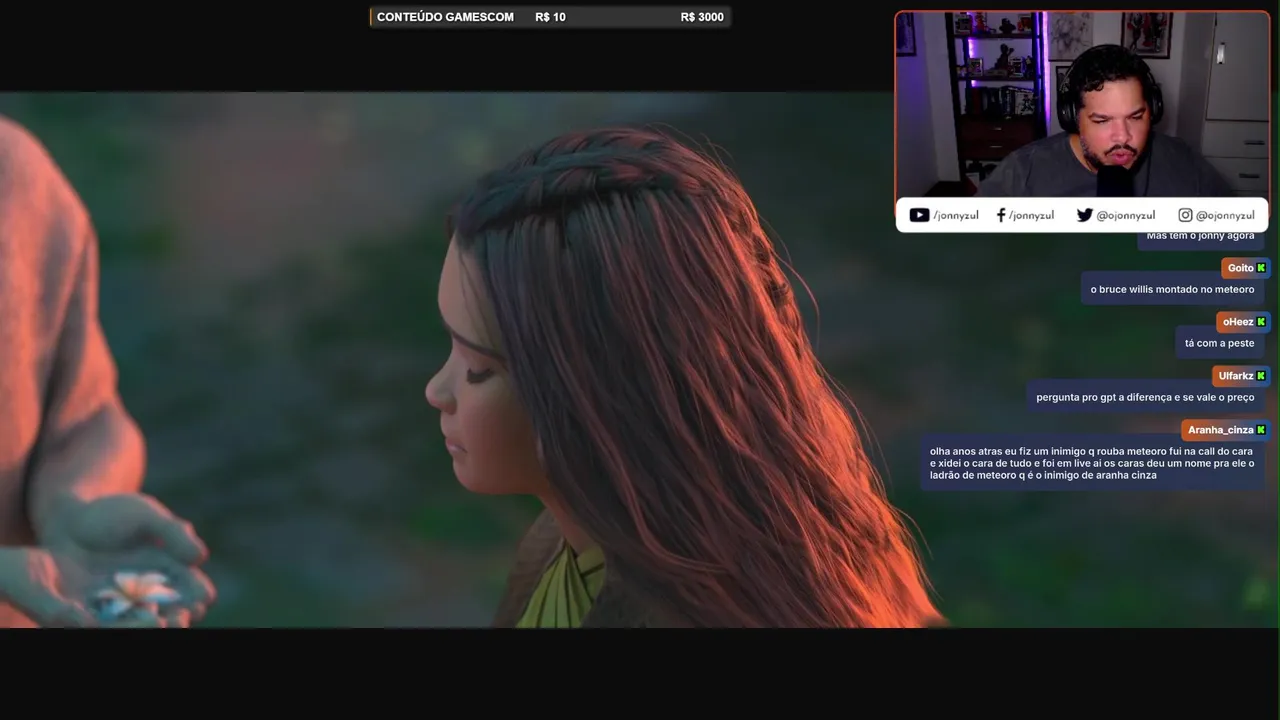This screenshot has width=1280, height=720.
Task: Click message 'o bruce willis montado no meteoro'
Action: click(1172, 289)
